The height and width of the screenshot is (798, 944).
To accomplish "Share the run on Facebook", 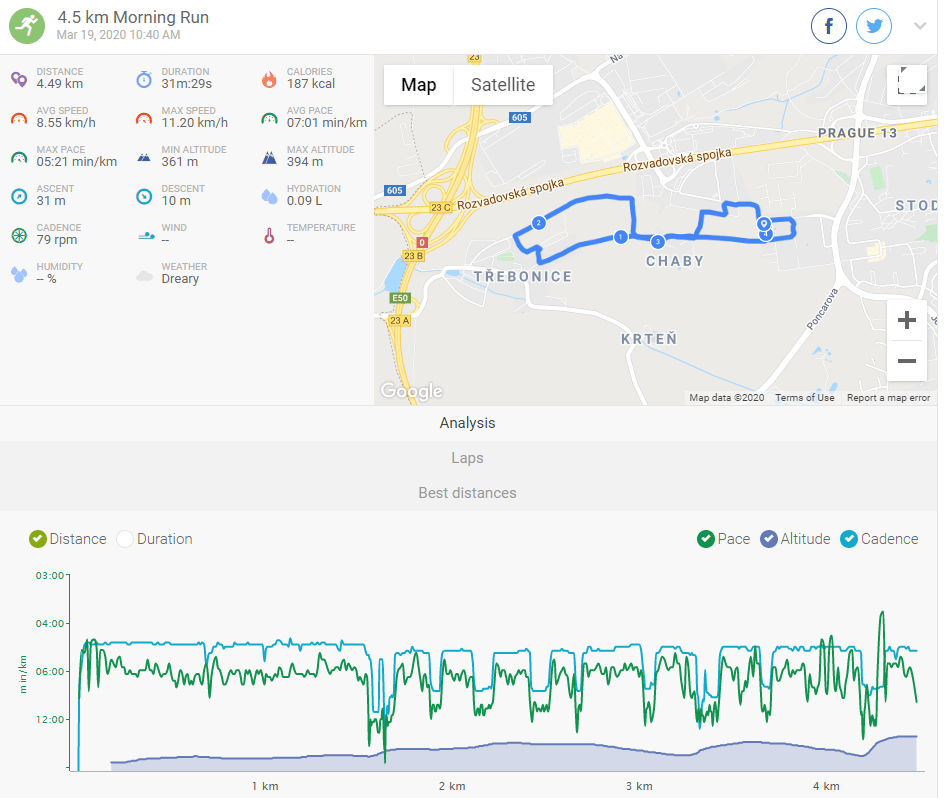I will 829,26.
